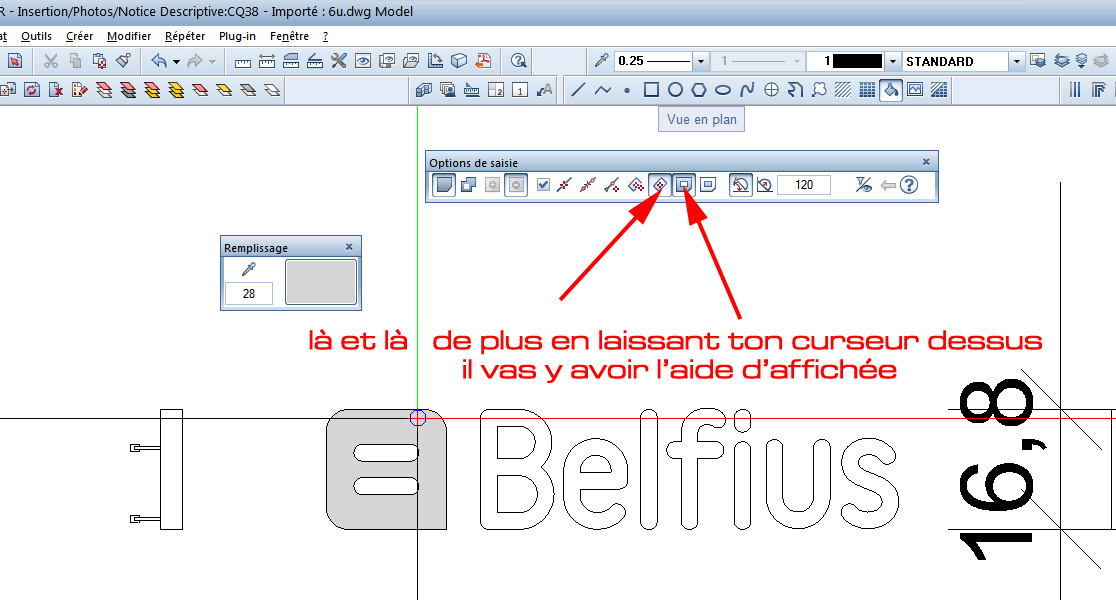Open the Fenêtre menu

289,36
